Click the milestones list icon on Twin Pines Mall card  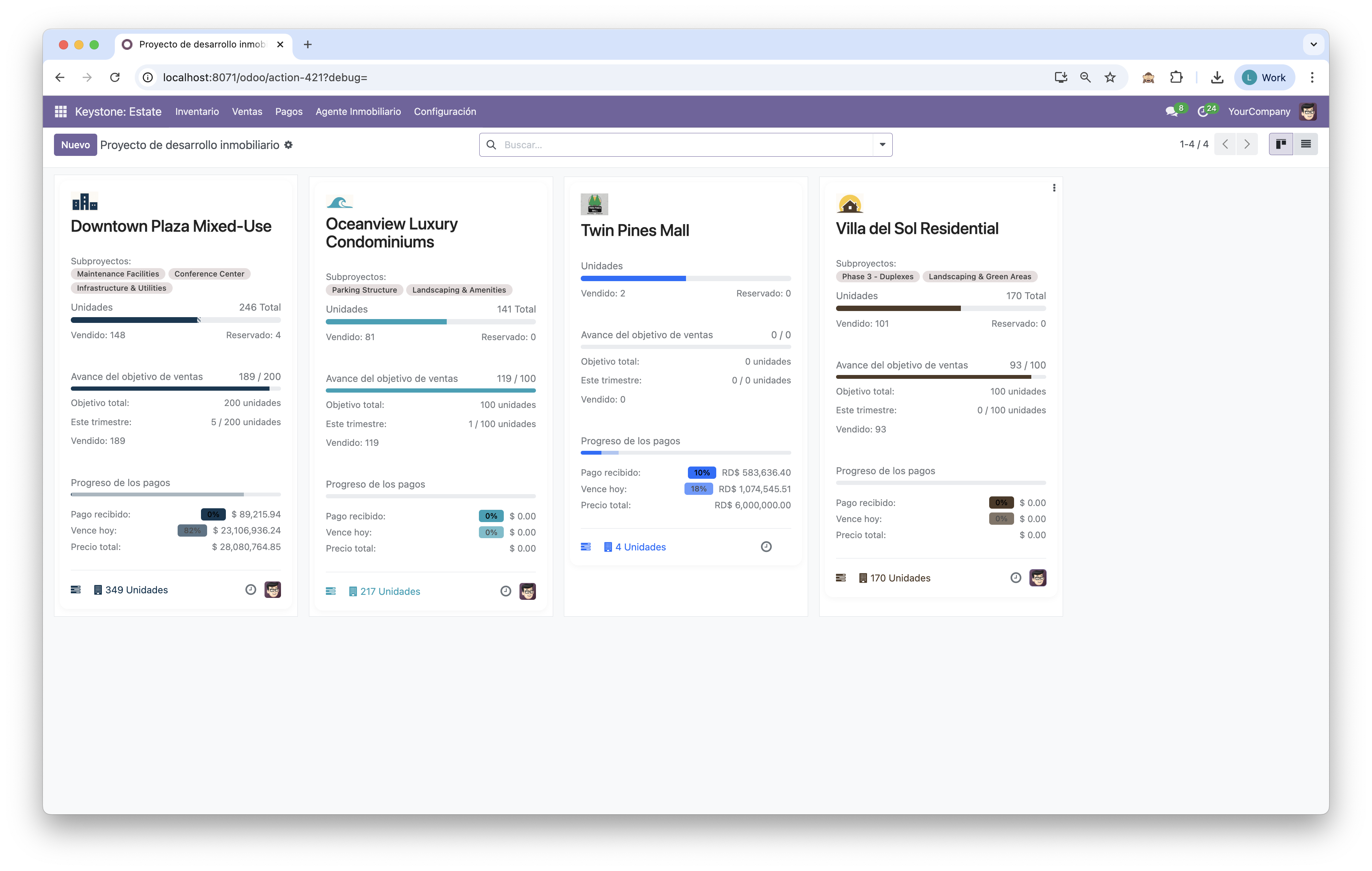[586, 547]
